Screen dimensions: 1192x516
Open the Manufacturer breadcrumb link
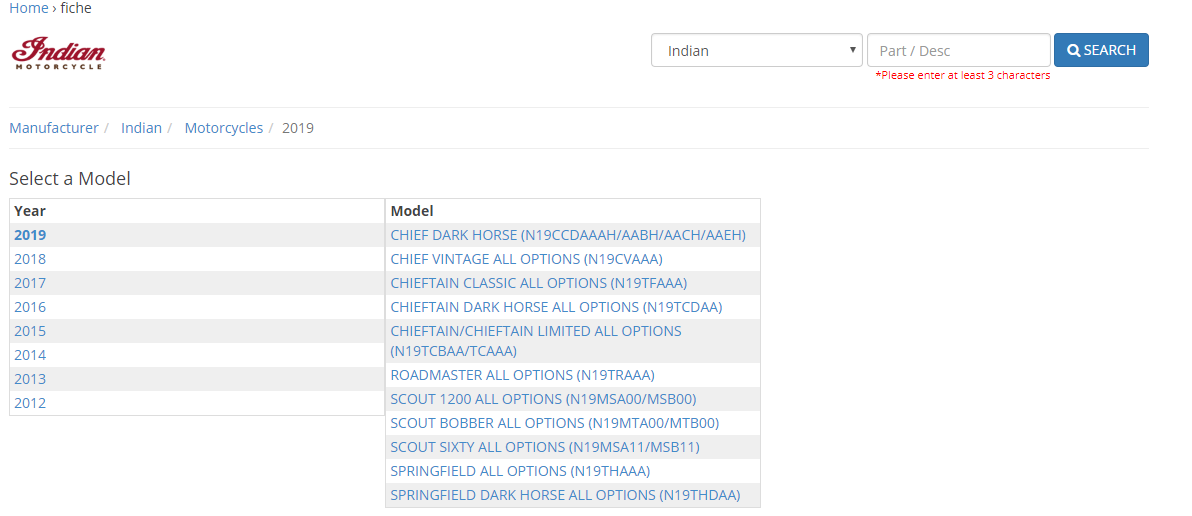coord(54,128)
